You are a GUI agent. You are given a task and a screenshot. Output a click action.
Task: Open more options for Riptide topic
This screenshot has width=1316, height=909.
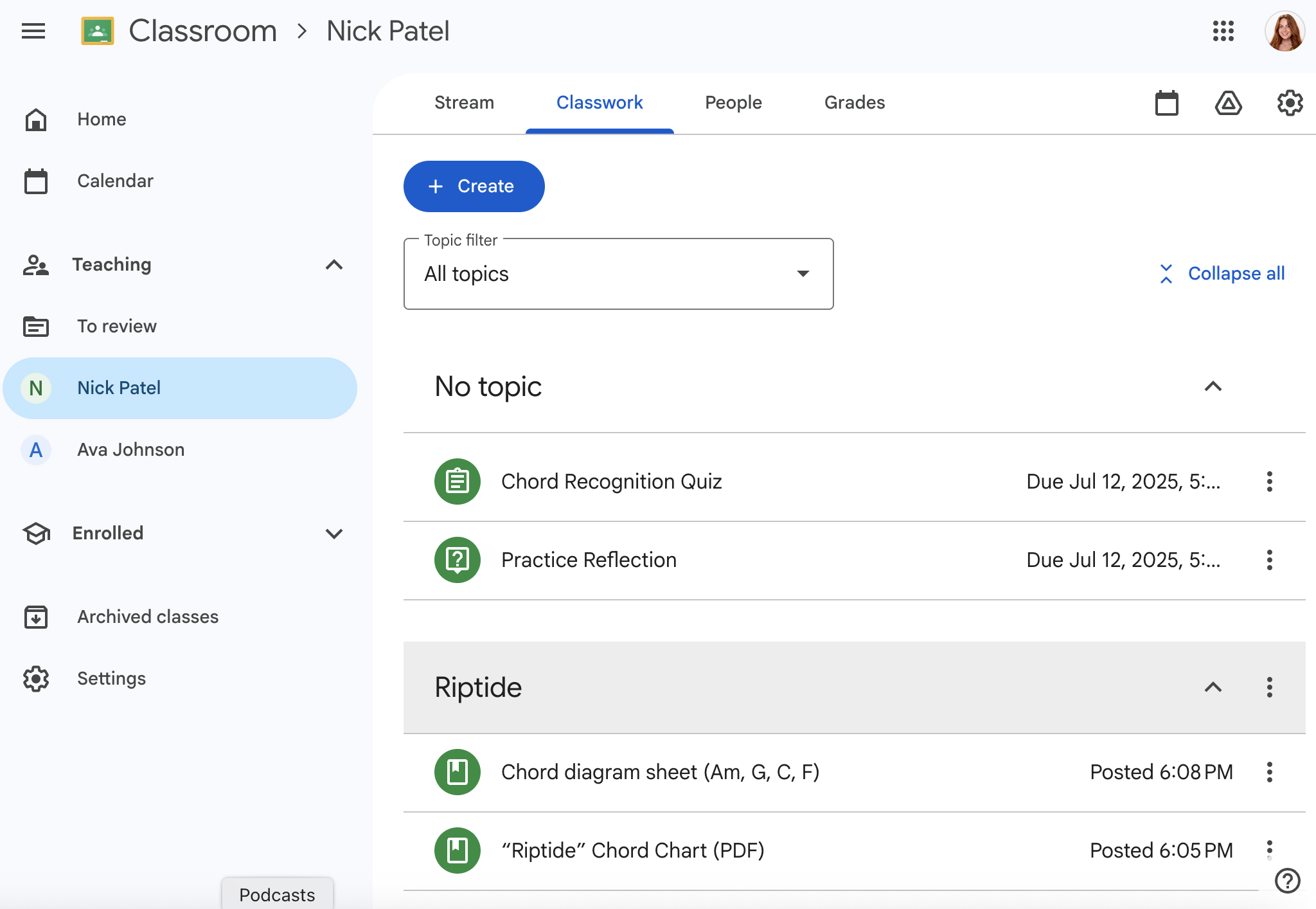tap(1269, 687)
